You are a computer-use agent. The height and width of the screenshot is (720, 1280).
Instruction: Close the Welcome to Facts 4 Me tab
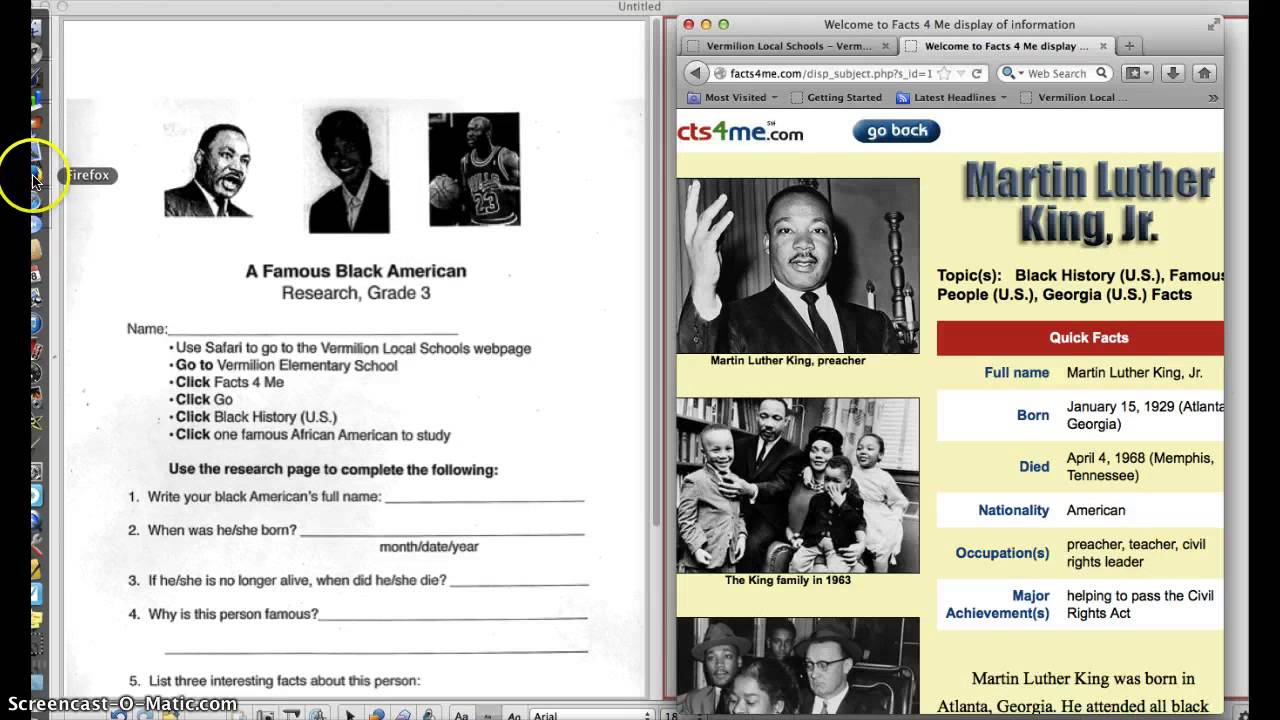tap(1104, 46)
